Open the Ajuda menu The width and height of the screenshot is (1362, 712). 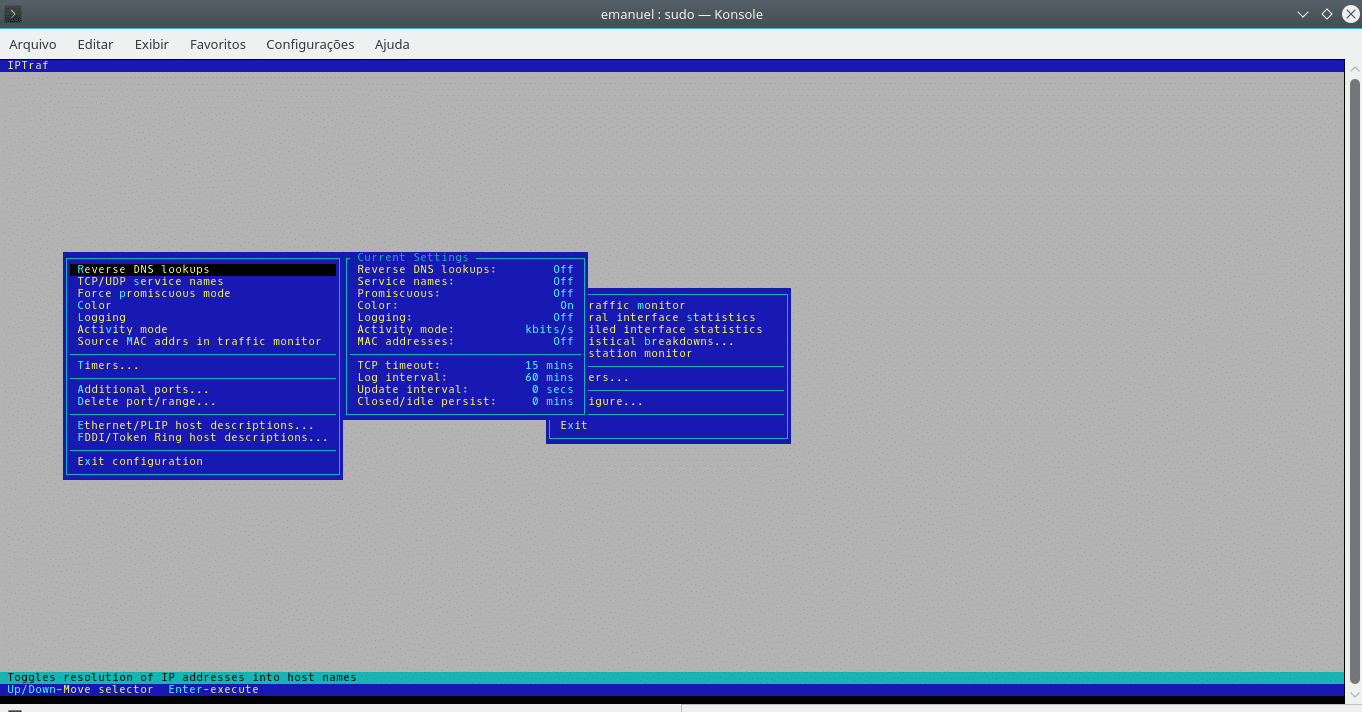click(392, 44)
